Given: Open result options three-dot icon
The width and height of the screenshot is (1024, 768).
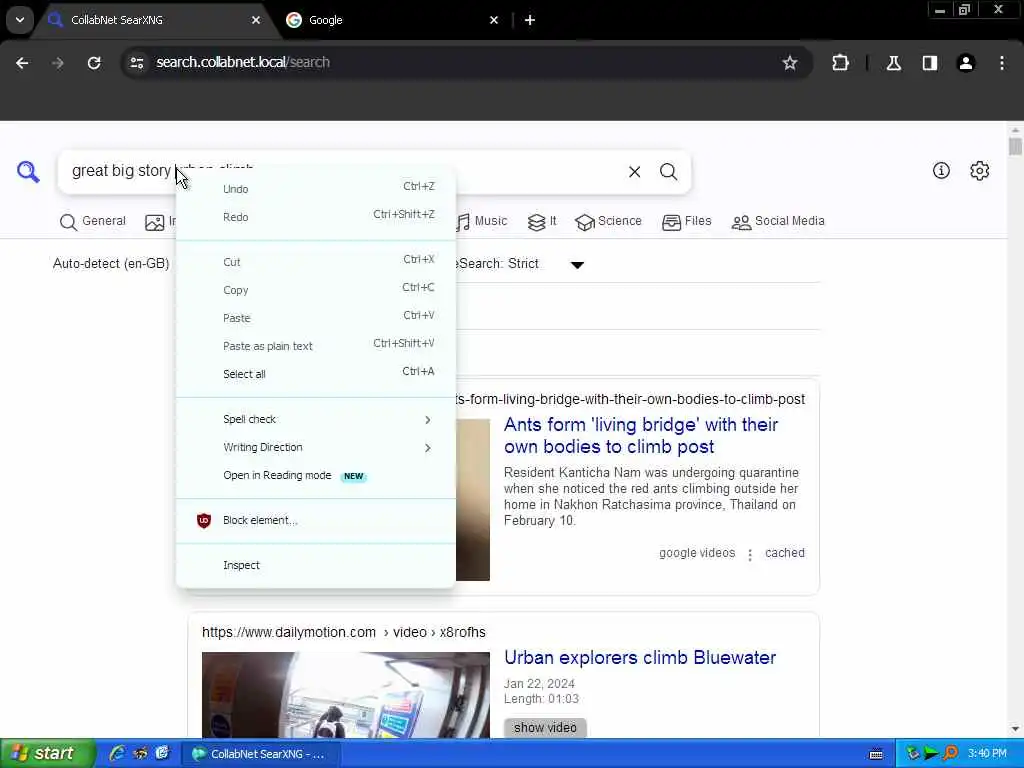Looking at the screenshot, I should click(x=750, y=554).
